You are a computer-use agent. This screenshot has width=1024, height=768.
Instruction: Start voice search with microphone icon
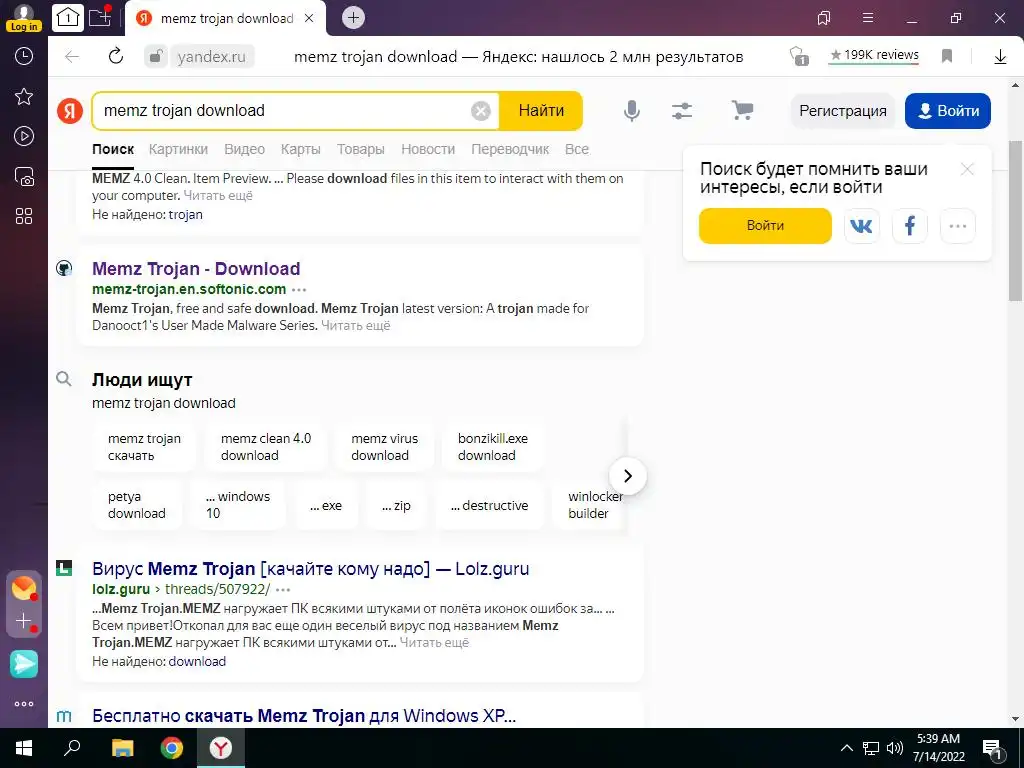632,110
